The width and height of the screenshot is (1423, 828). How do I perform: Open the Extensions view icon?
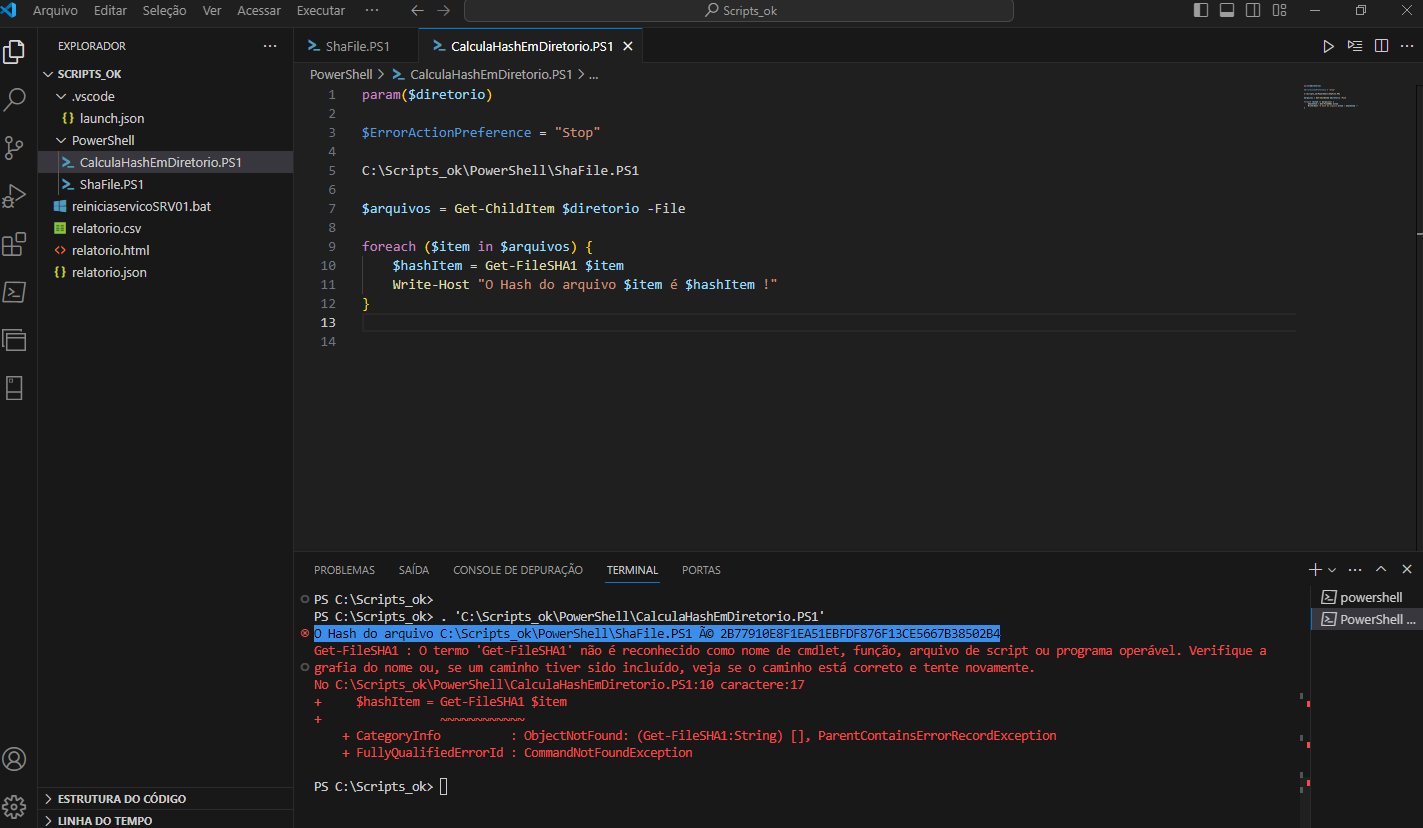click(14, 244)
